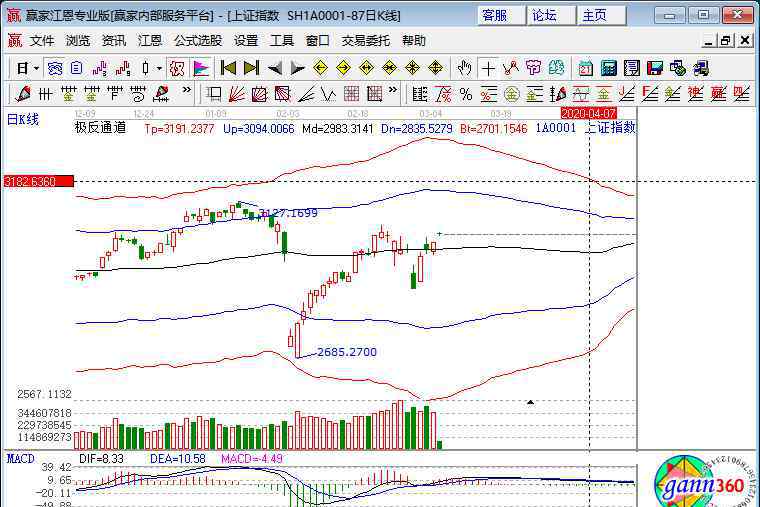Select the zigzag line-with-points tool
760x507 pixels.
pyautogui.click(x=511, y=68)
